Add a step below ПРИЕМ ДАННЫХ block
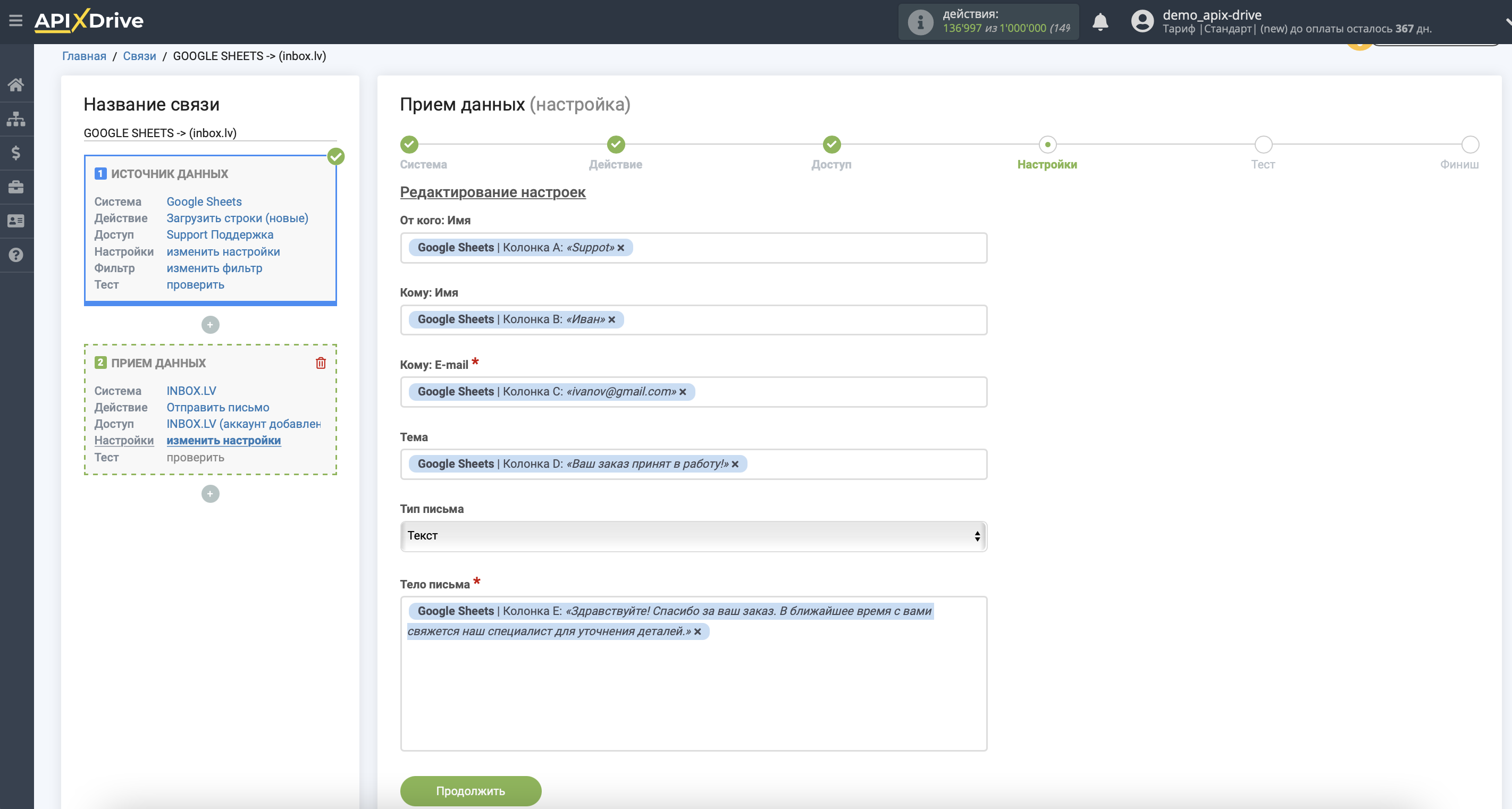Image resolution: width=1512 pixels, height=809 pixels. click(x=210, y=493)
